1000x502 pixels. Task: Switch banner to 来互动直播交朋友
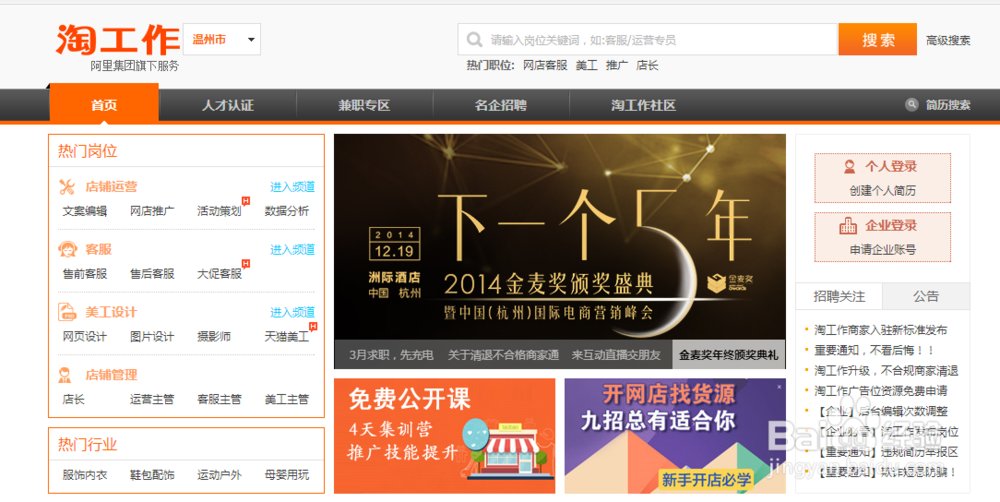coord(616,355)
